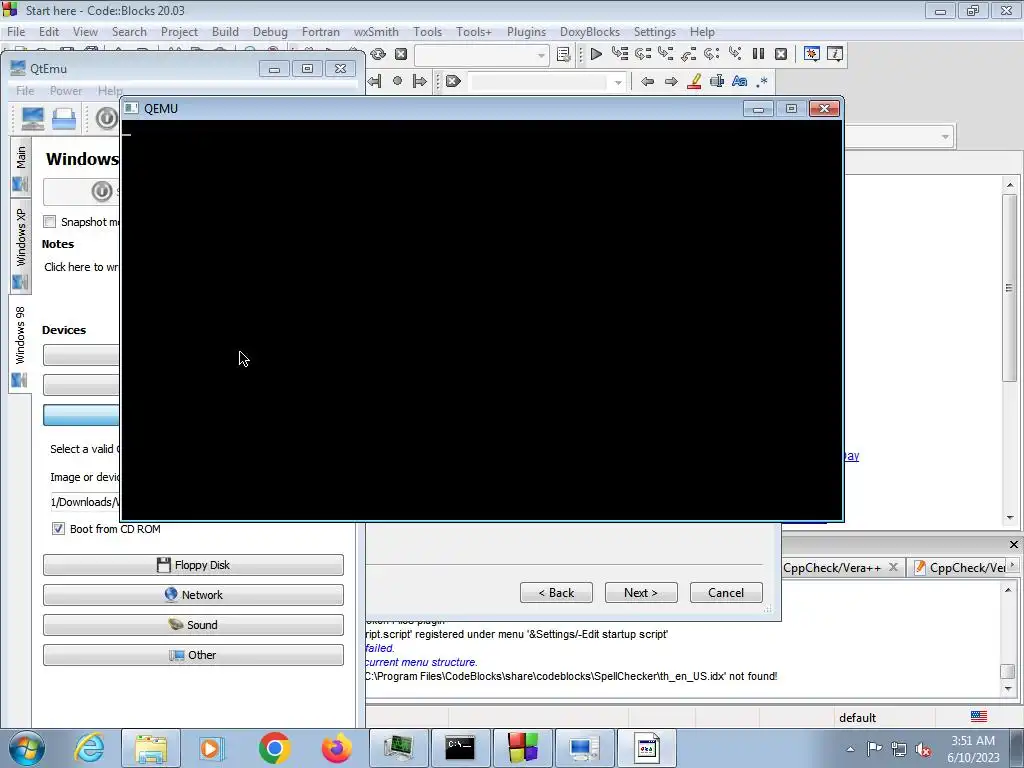This screenshot has width=1024, height=768.
Task: Uncheck the Boot from CD ROM checkbox
Action: tap(58, 529)
